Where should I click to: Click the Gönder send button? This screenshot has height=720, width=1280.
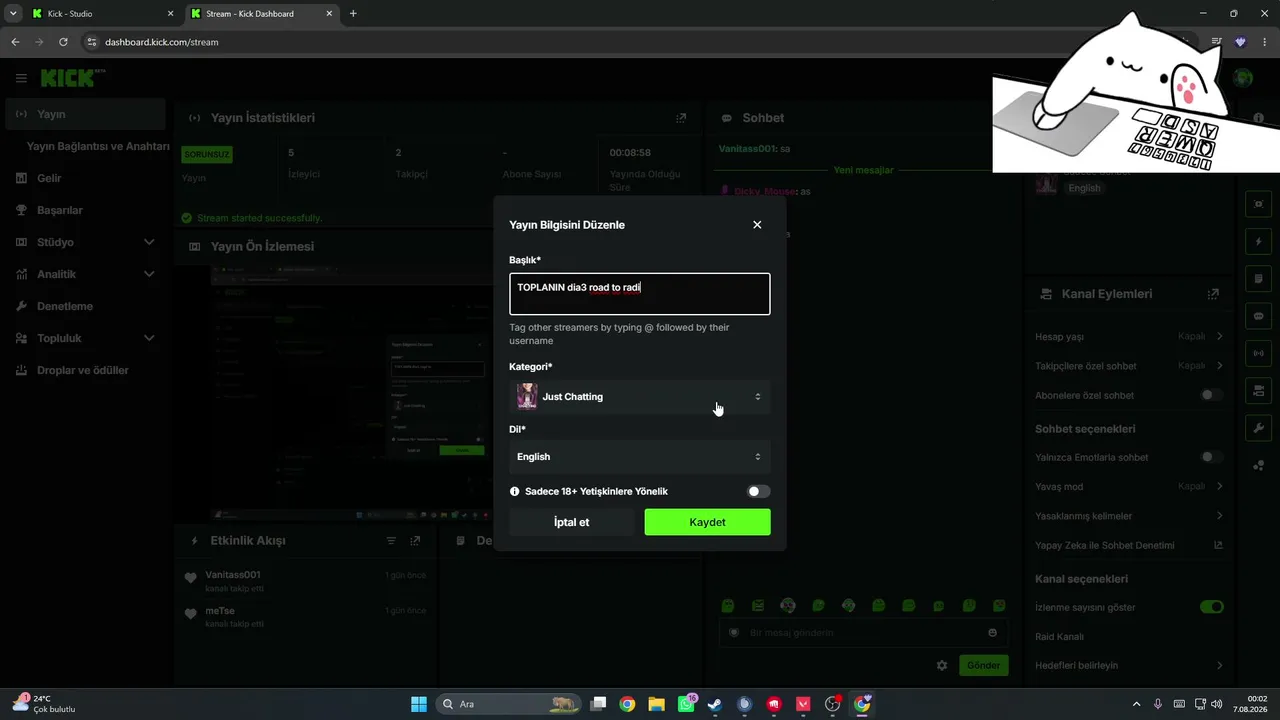point(984,665)
